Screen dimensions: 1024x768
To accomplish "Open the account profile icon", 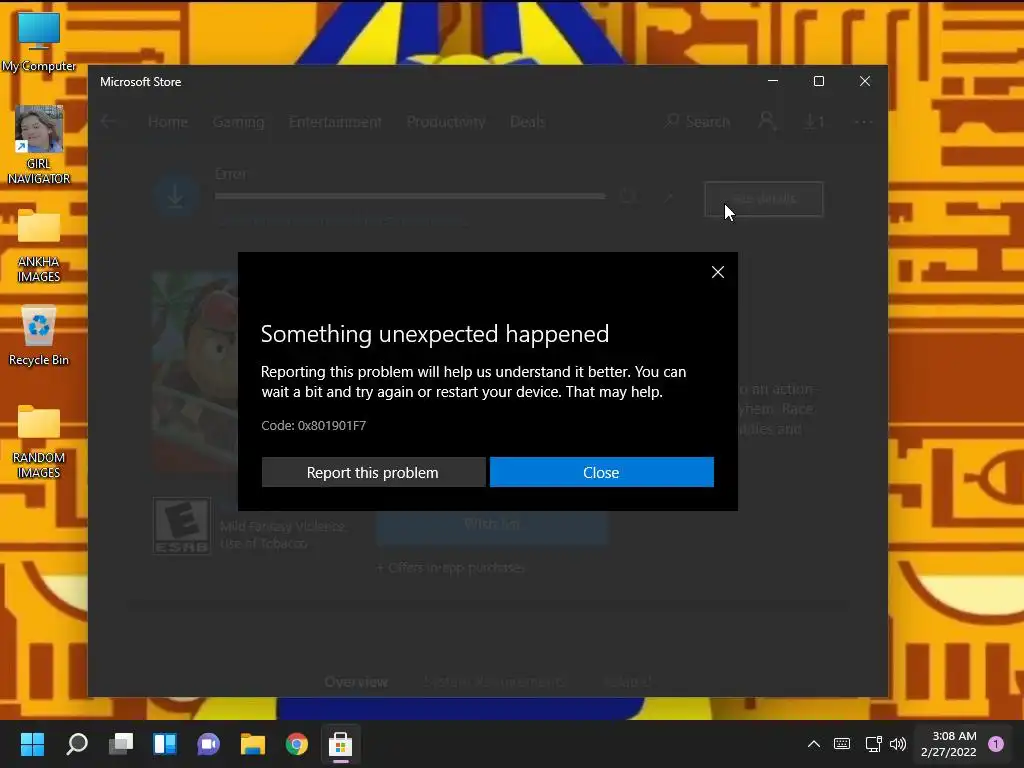I will [767, 121].
